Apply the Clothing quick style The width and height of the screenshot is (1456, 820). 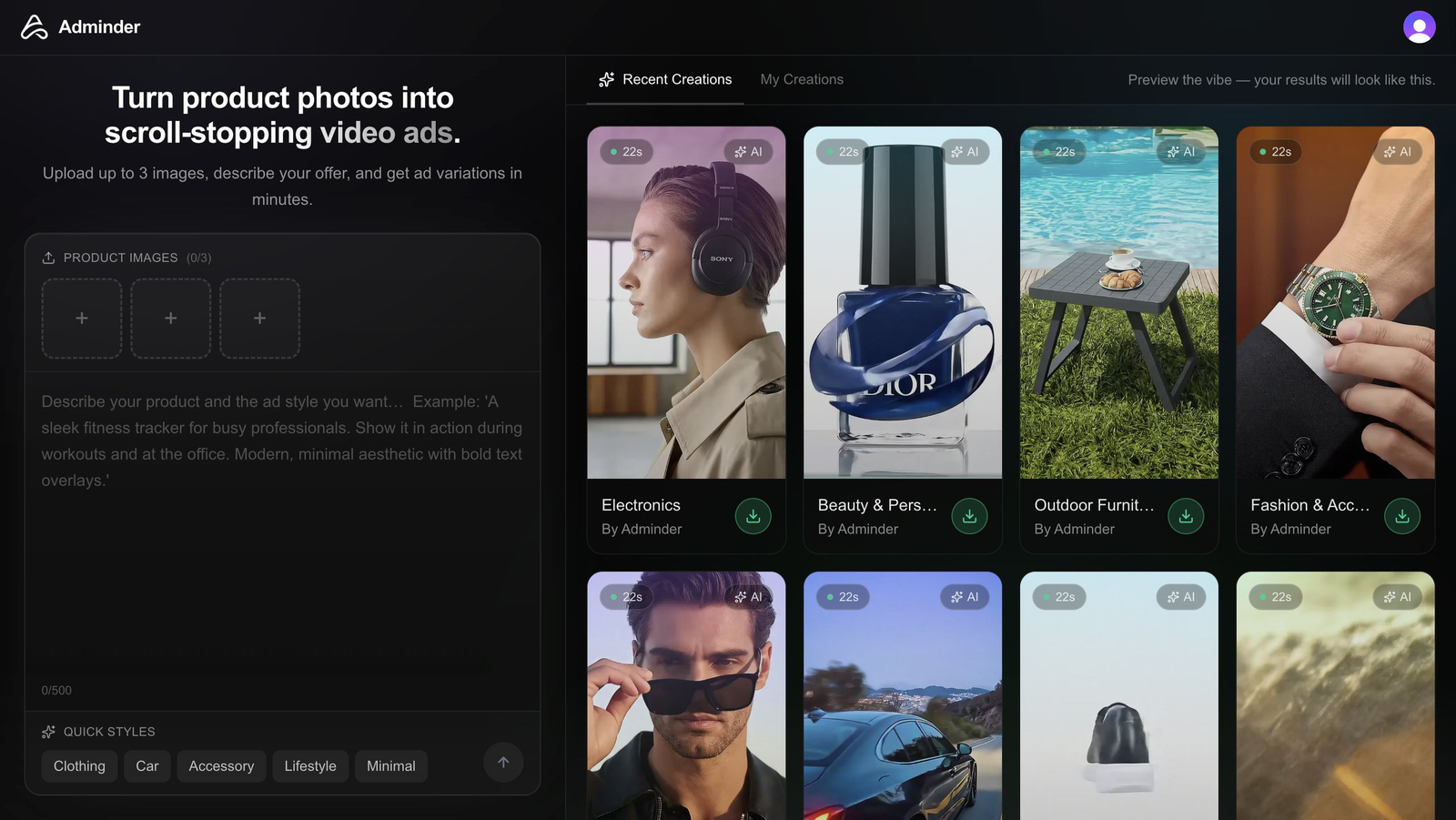tap(79, 766)
